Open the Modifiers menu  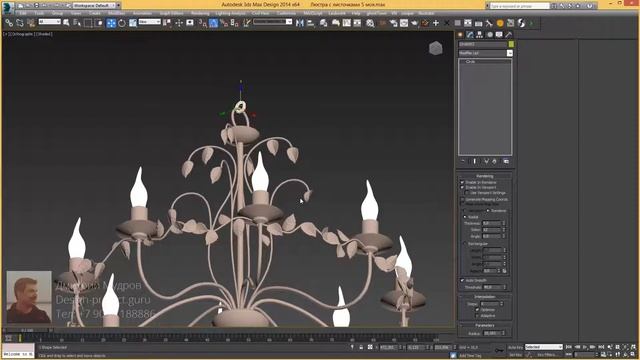click(117, 13)
